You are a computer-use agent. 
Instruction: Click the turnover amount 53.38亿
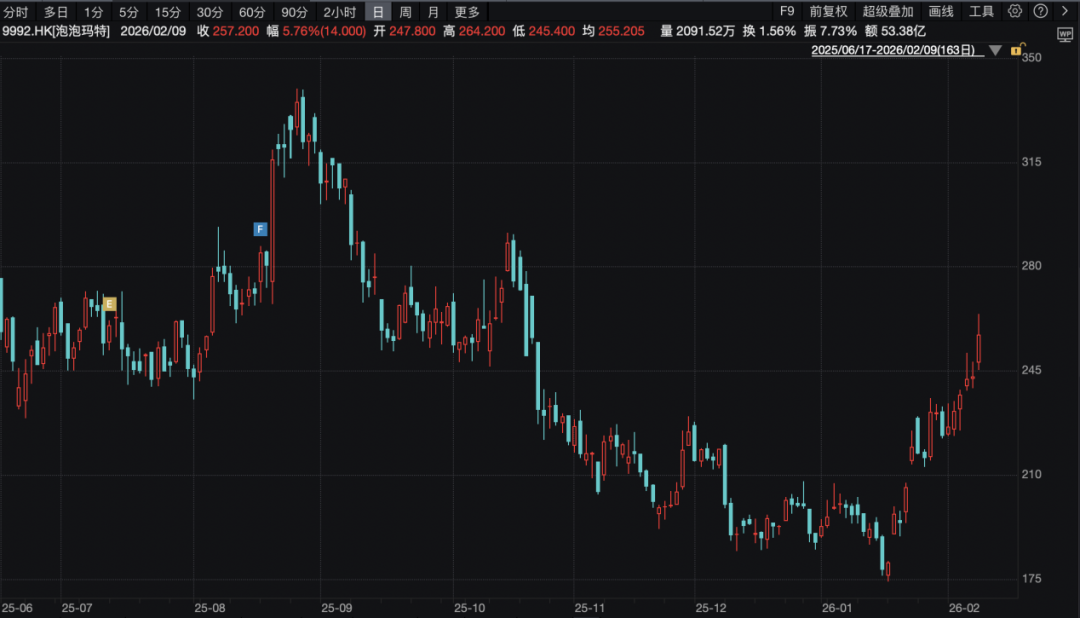pos(903,31)
